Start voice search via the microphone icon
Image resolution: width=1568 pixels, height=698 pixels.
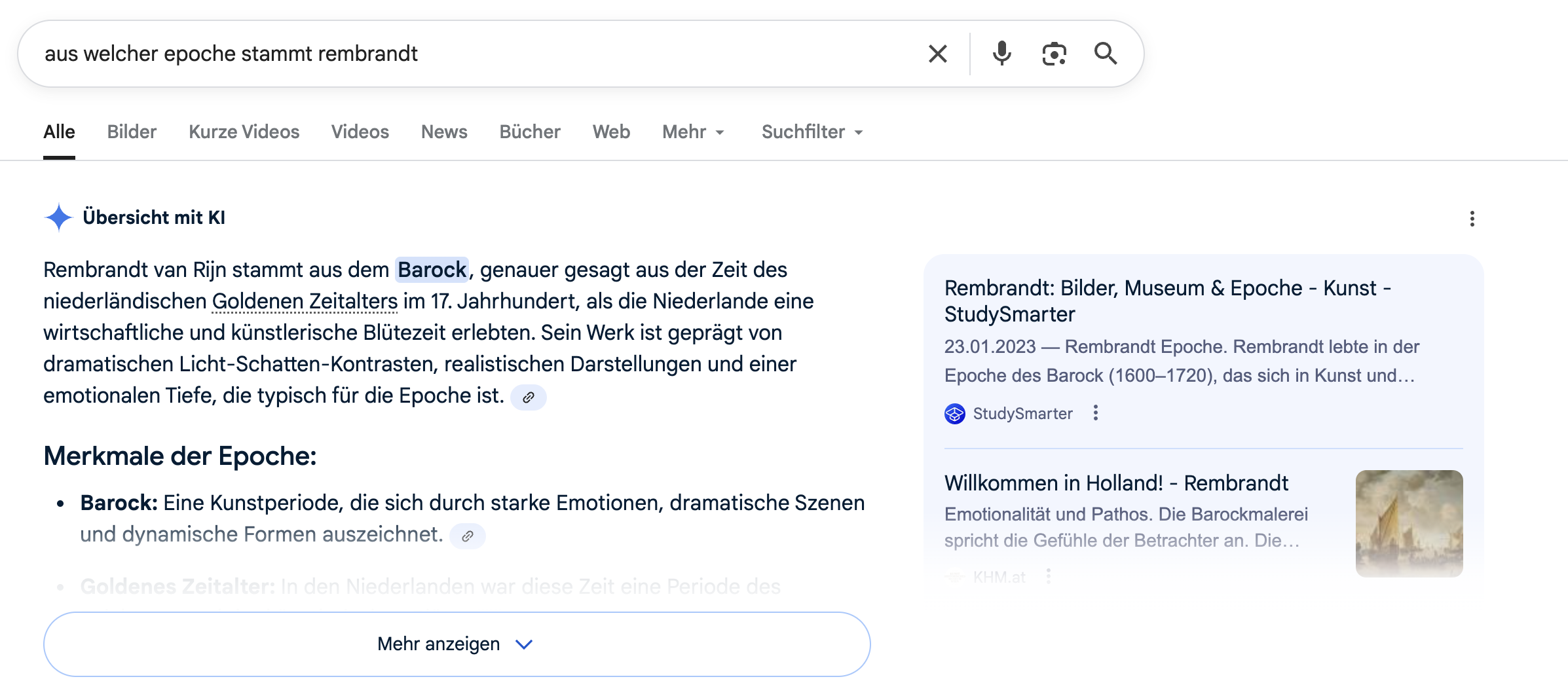(x=1001, y=54)
